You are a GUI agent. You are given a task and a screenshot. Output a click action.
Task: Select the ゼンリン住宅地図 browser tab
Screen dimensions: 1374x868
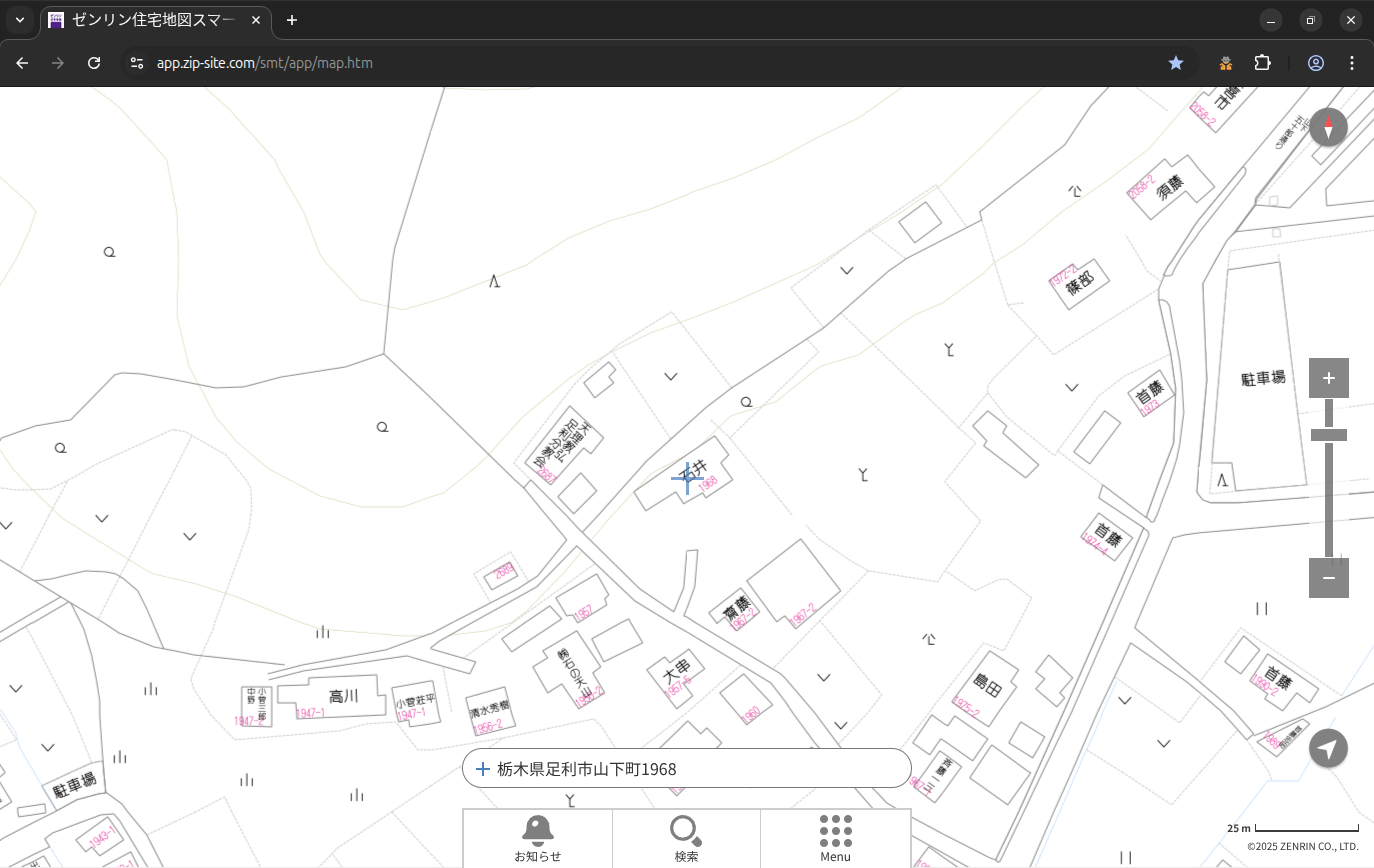pos(150,20)
